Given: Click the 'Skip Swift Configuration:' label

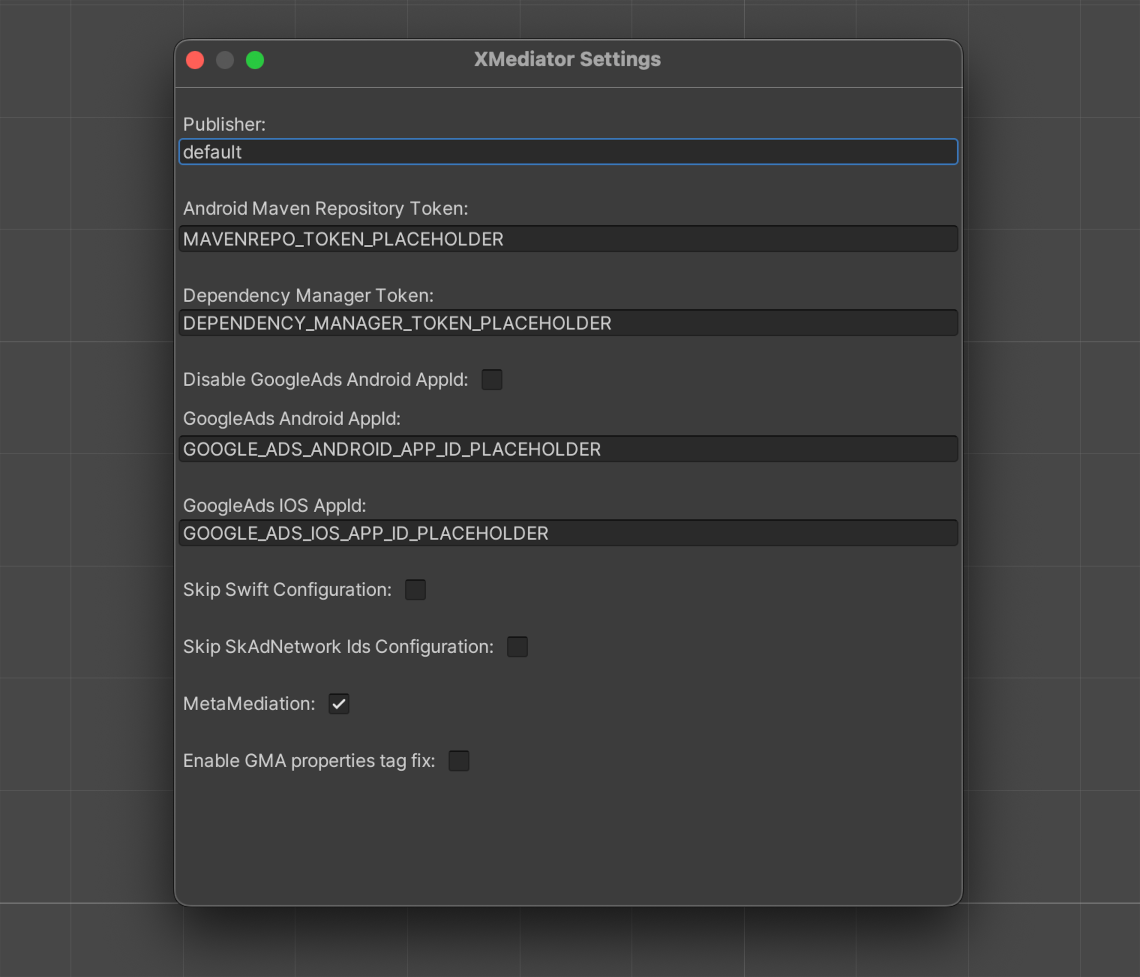Looking at the screenshot, I should click(x=287, y=590).
